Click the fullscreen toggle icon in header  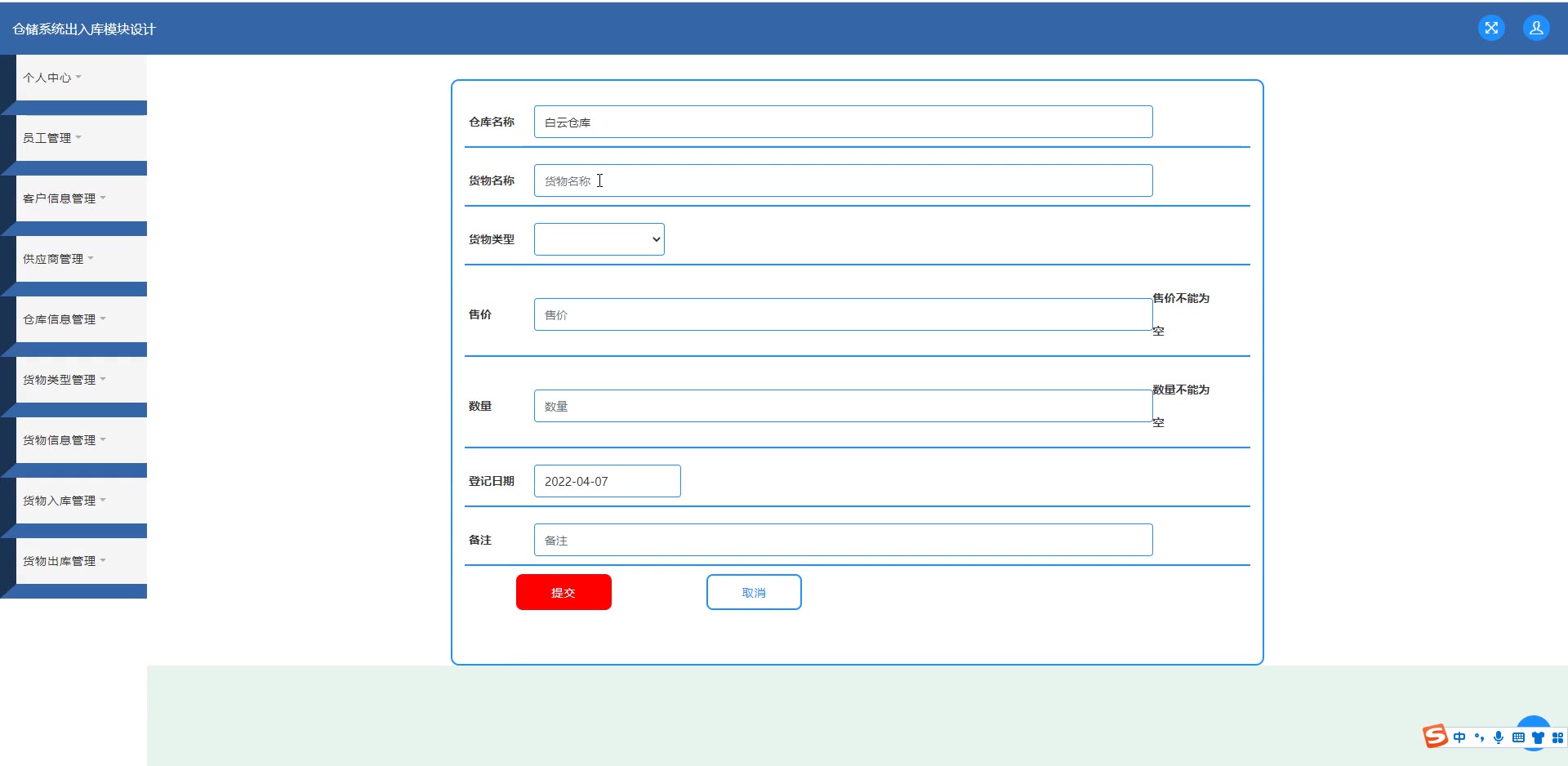(1491, 28)
